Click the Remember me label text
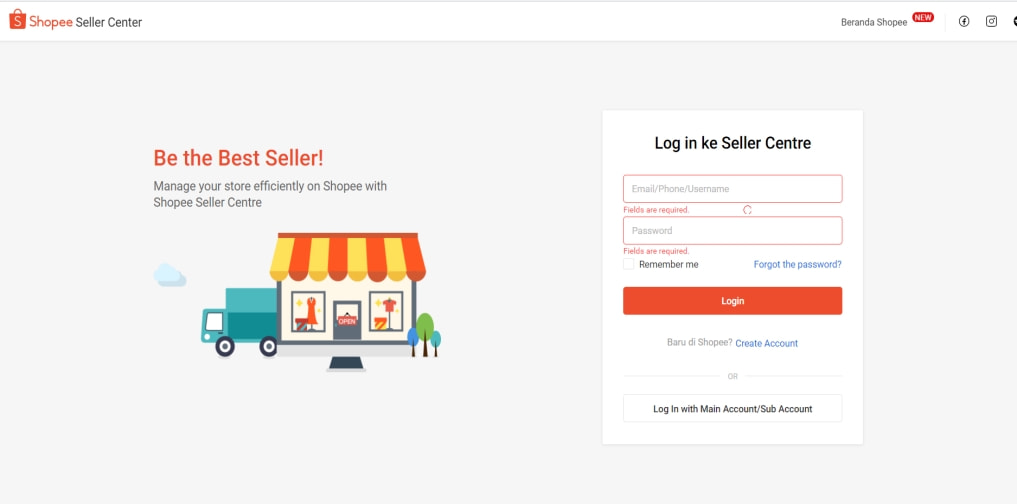 click(669, 265)
